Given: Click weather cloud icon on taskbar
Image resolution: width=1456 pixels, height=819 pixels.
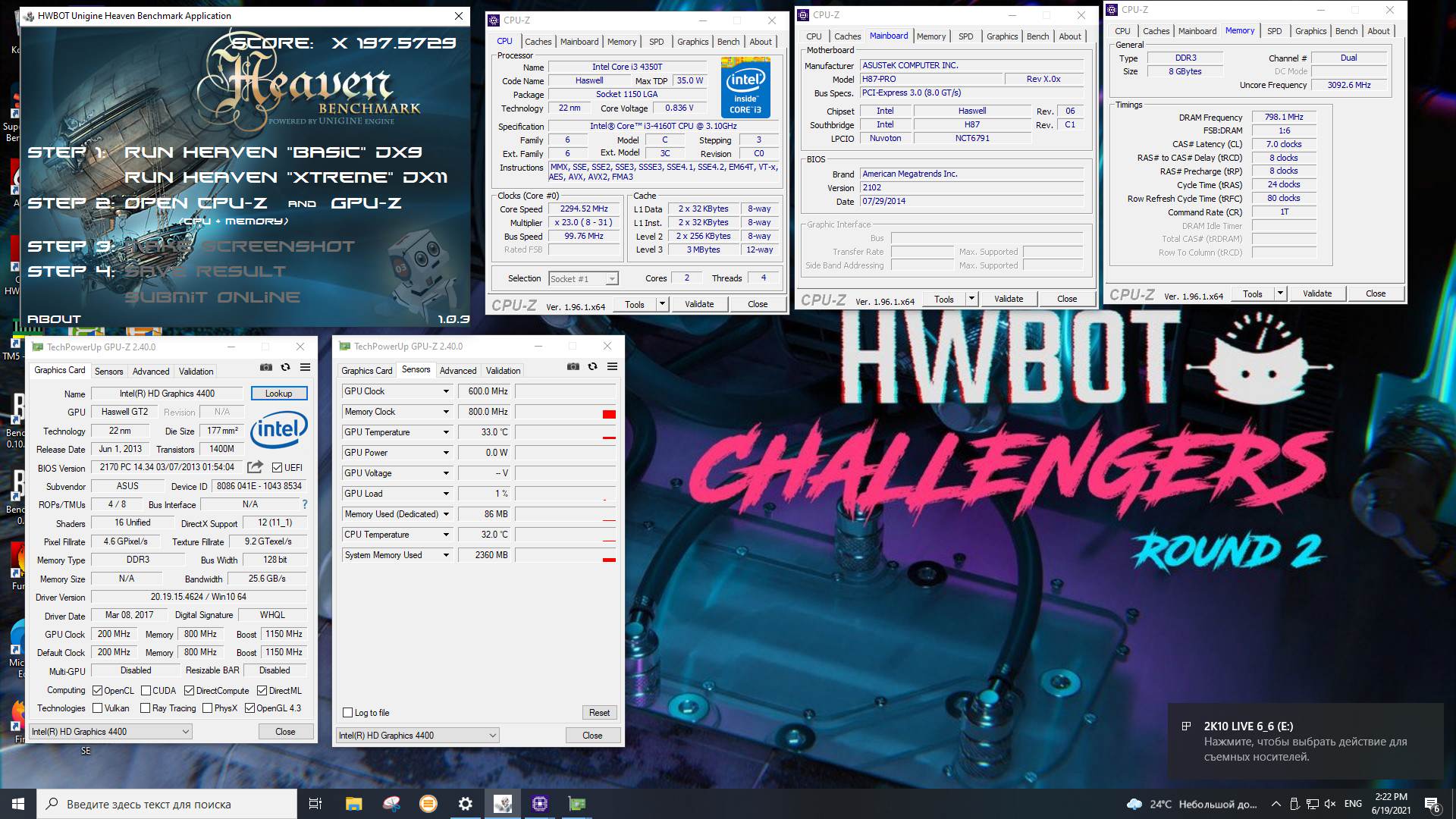Looking at the screenshot, I should [1134, 804].
